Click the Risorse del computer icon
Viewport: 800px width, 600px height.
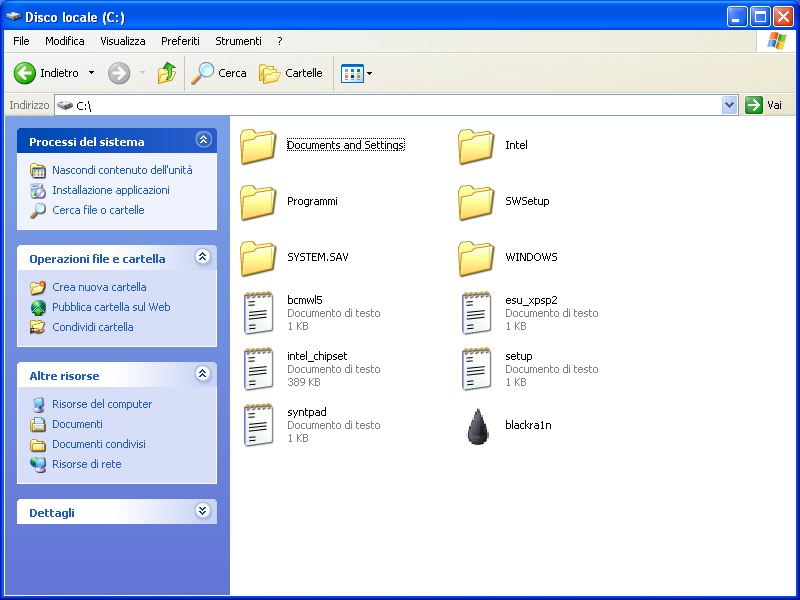(38, 404)
